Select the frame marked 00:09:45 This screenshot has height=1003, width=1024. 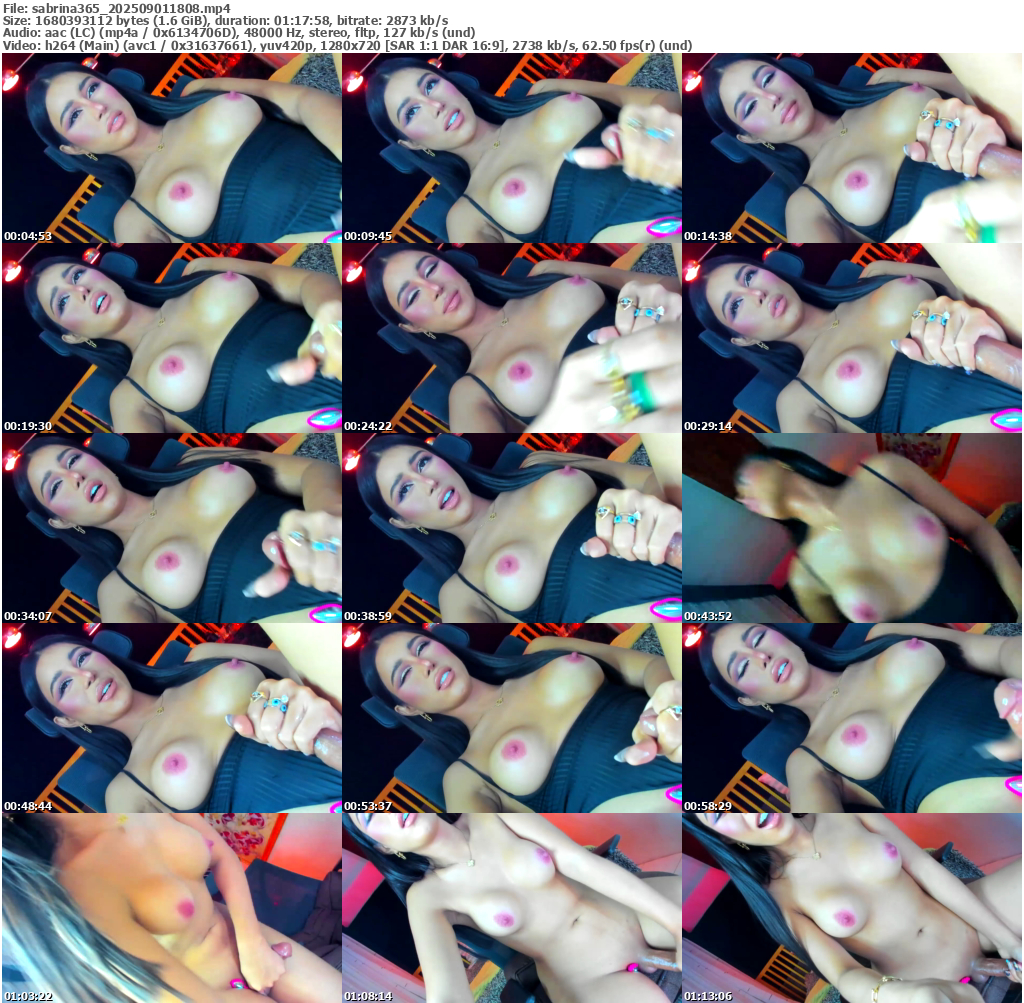click(511, 148)
